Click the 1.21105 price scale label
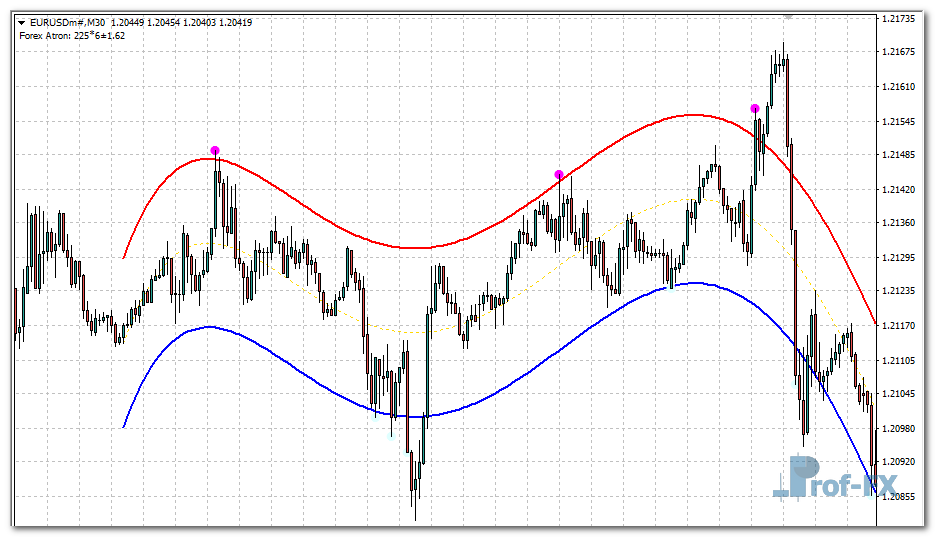935x537 pixels. (901, 359)
